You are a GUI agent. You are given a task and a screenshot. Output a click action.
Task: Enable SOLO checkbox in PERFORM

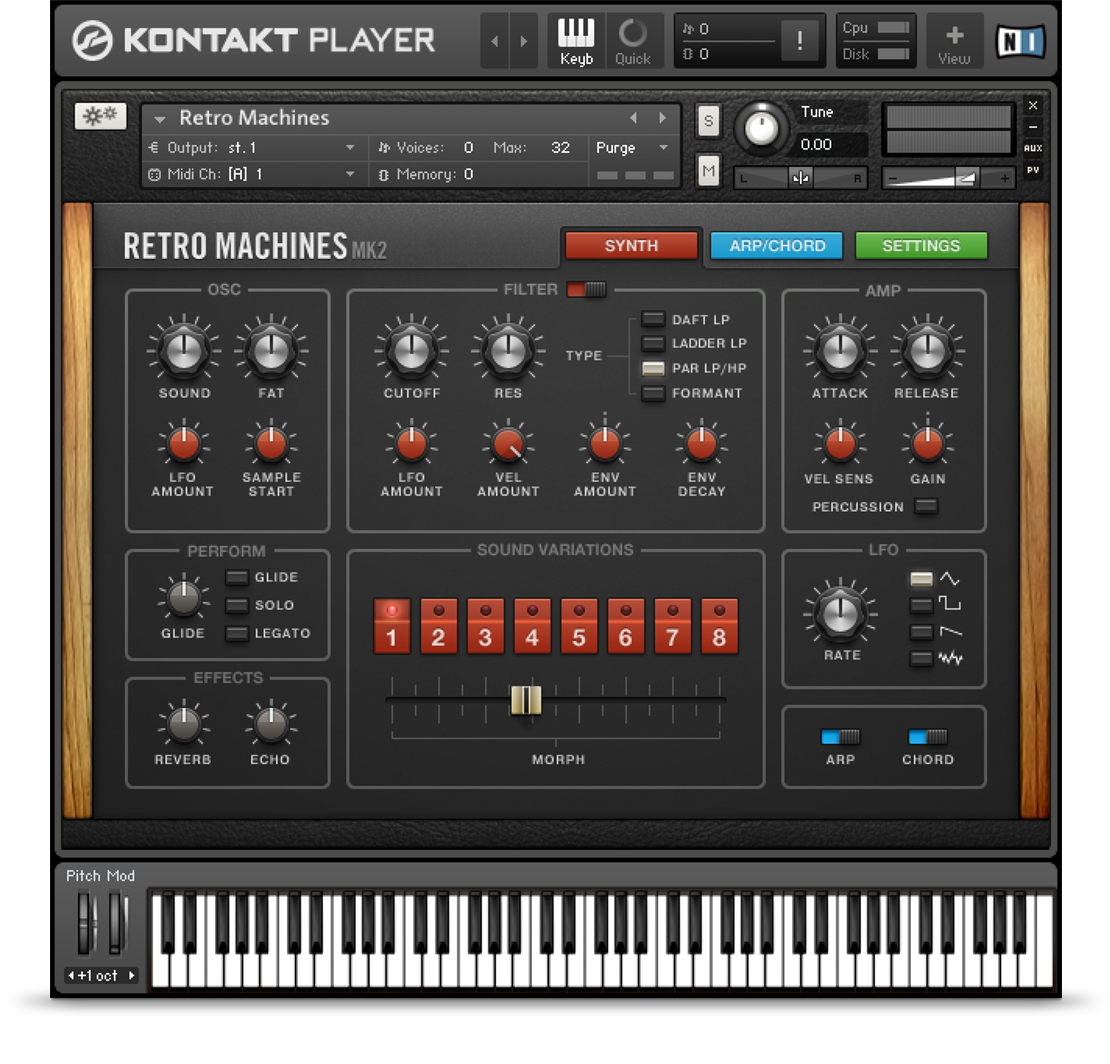point(236,605)
